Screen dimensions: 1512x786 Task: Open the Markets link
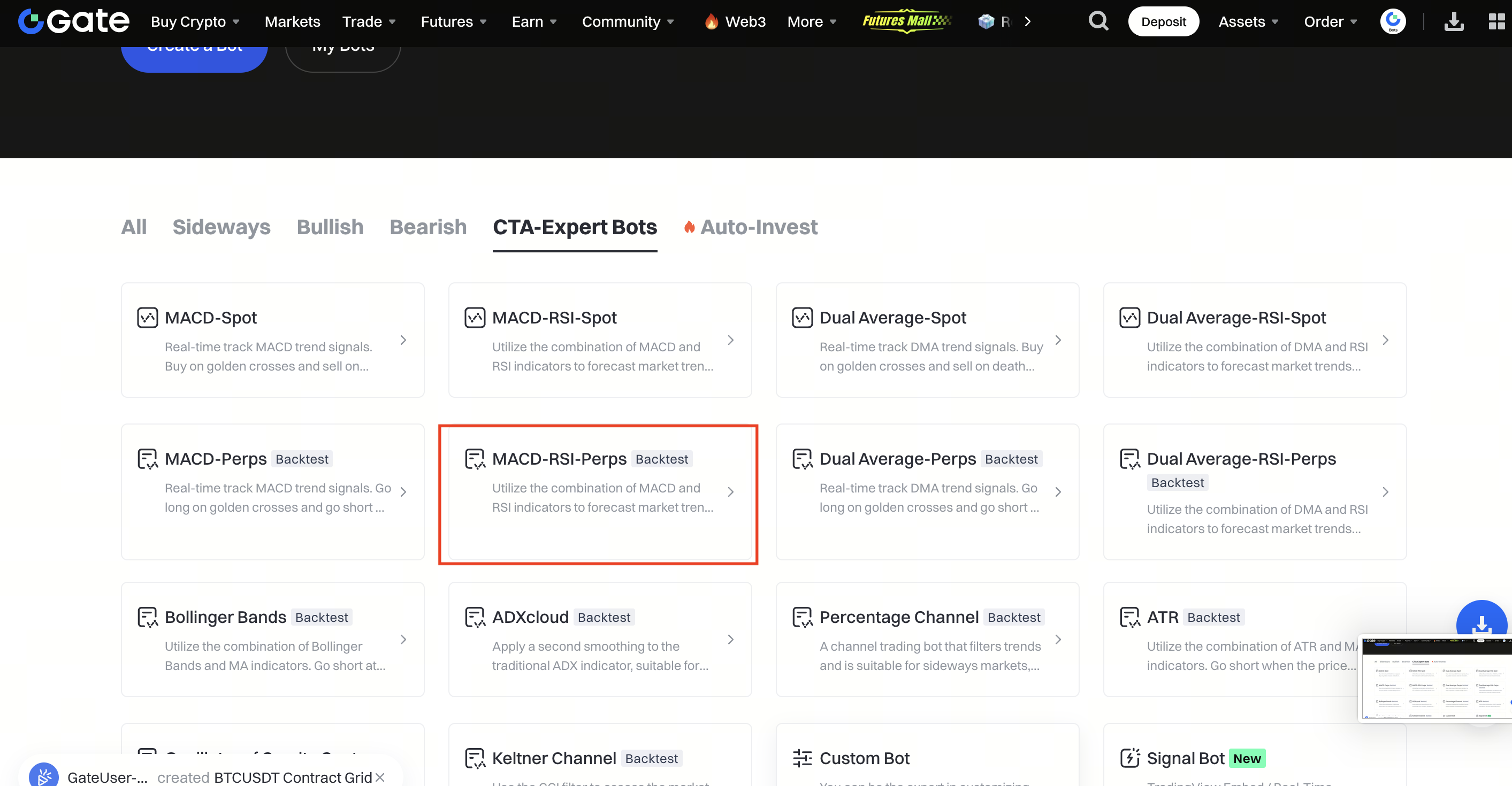coord(292,22)
